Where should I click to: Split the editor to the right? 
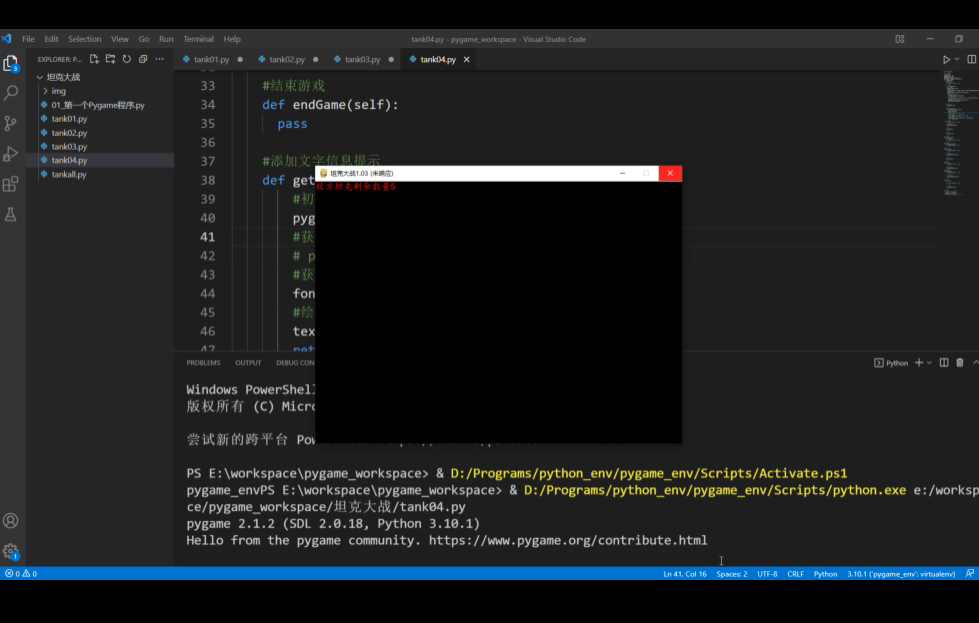(x=972, y=59)
